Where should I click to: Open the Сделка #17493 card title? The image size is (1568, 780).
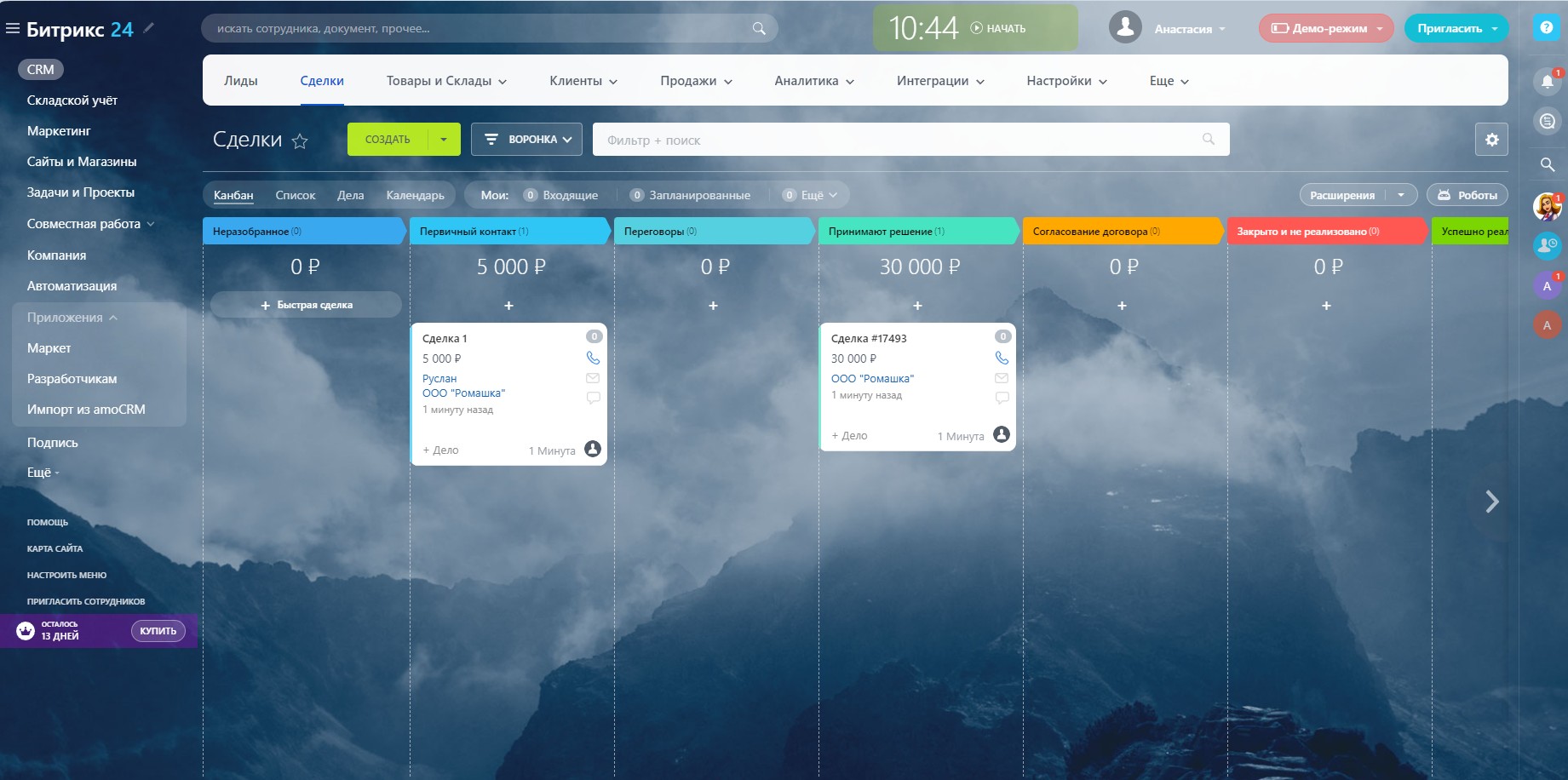click(x=869, y=338)
